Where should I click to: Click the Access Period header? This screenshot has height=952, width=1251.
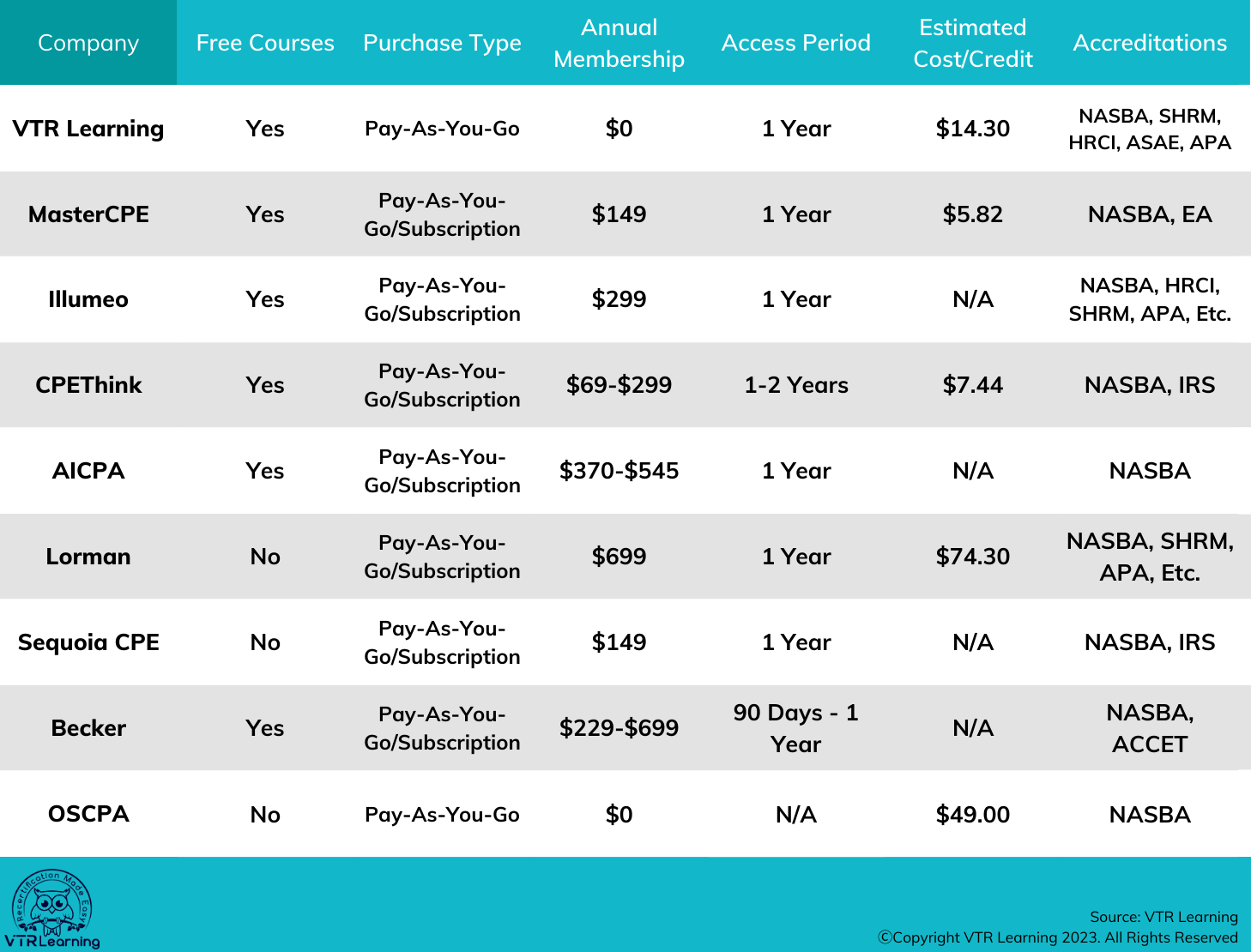pos(795,43)
